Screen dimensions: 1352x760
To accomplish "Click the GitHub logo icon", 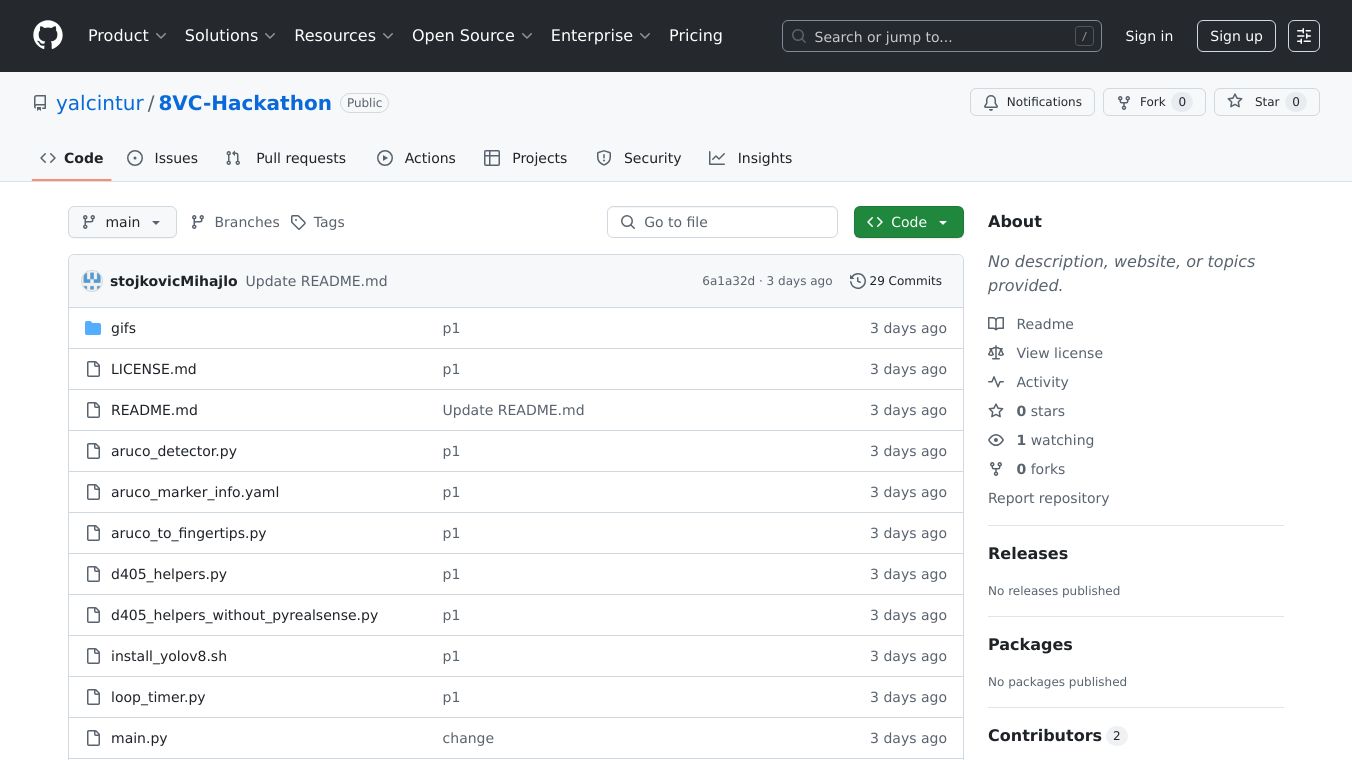I will click(48, 36).
